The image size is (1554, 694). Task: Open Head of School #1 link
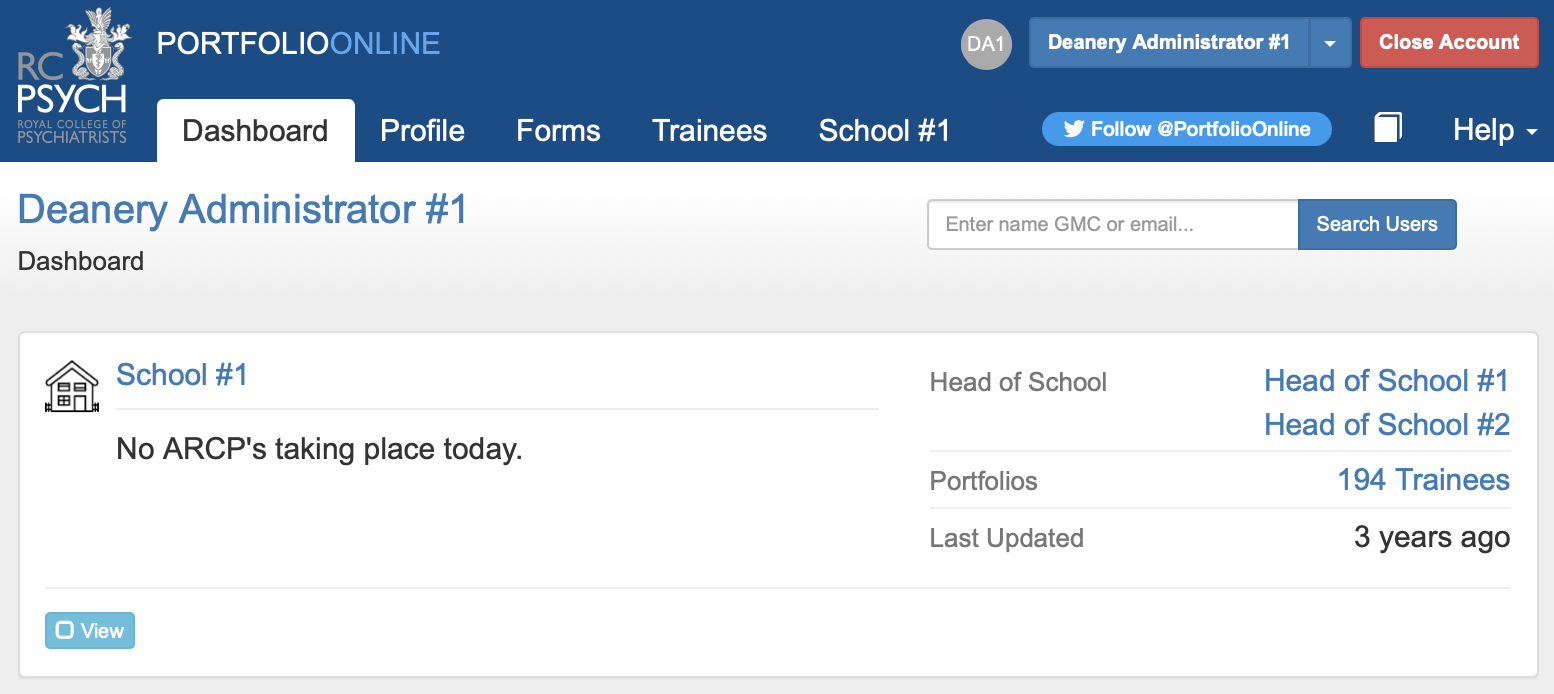pos(1387,381)
